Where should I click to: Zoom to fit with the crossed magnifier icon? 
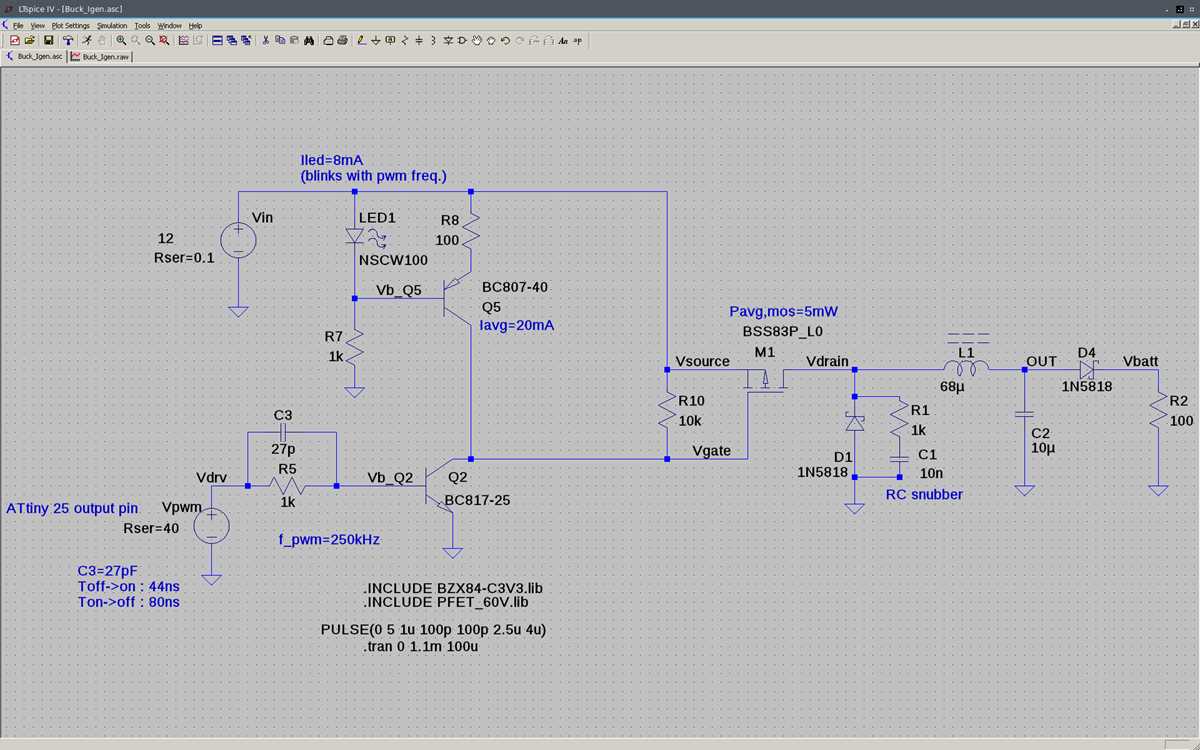coord(163,40)
